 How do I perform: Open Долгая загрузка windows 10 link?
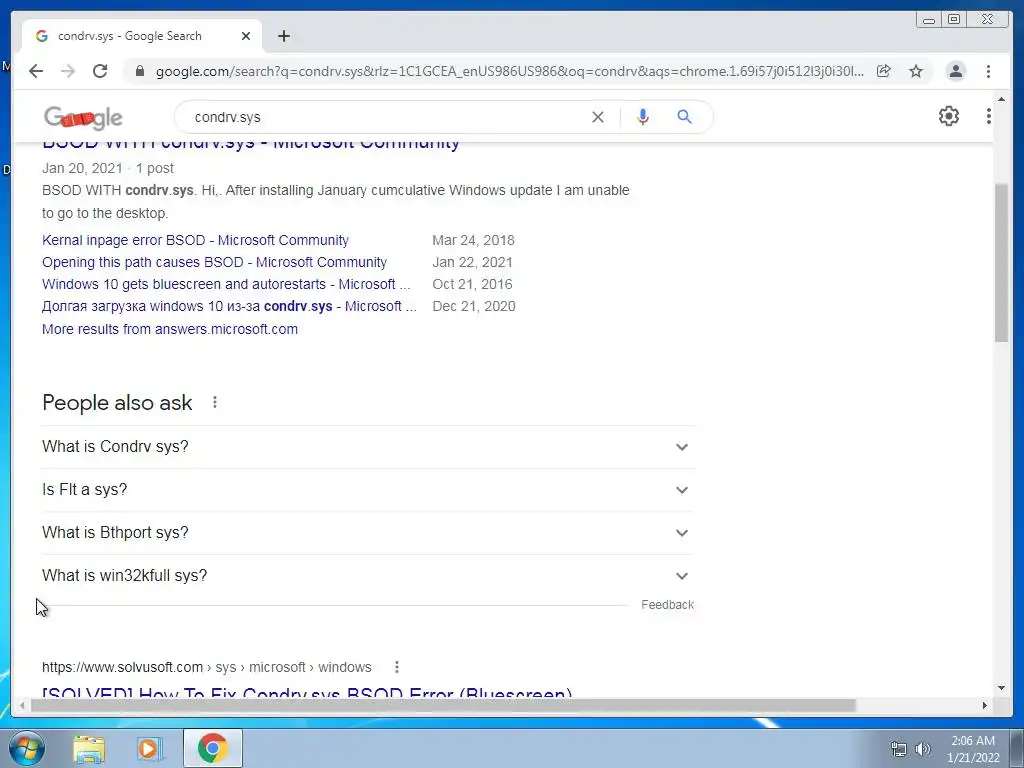229,306
